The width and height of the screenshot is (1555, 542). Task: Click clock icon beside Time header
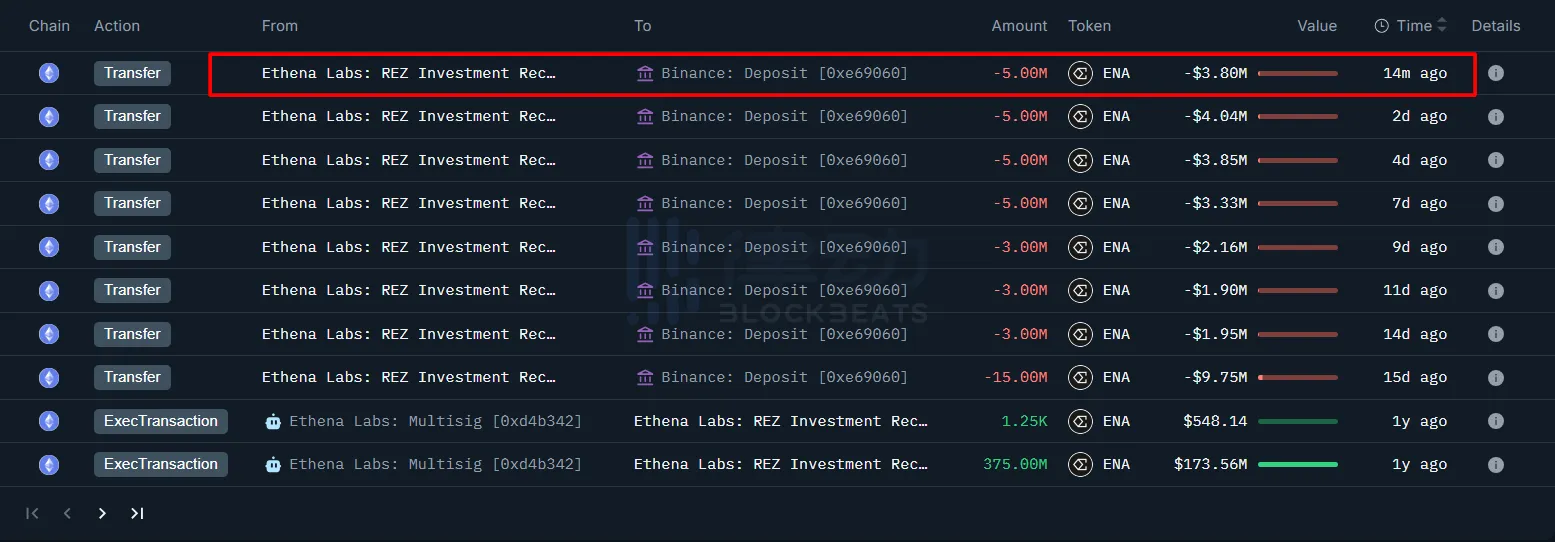1382,26
